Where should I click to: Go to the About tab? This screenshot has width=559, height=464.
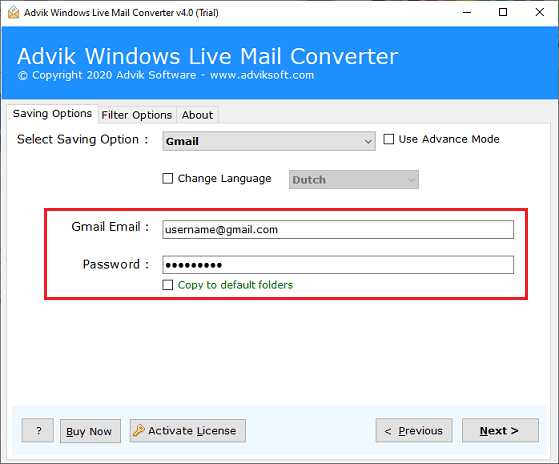(x=198, y=115)
